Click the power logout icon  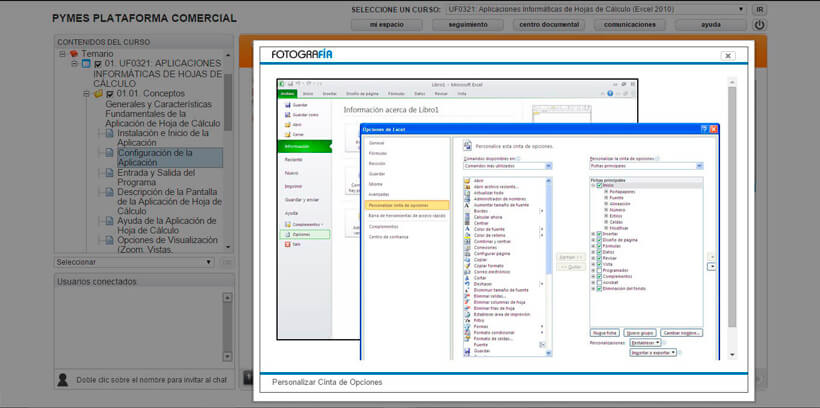759,25
